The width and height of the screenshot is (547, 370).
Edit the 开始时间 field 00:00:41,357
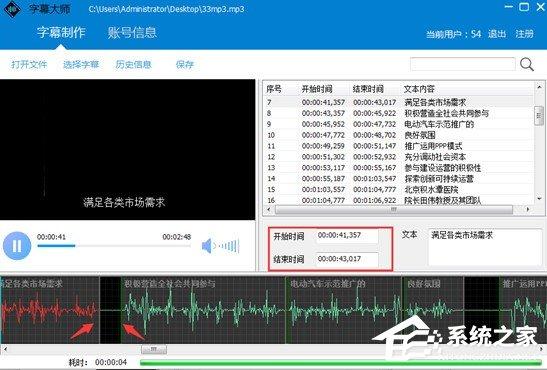click(347, 235)
